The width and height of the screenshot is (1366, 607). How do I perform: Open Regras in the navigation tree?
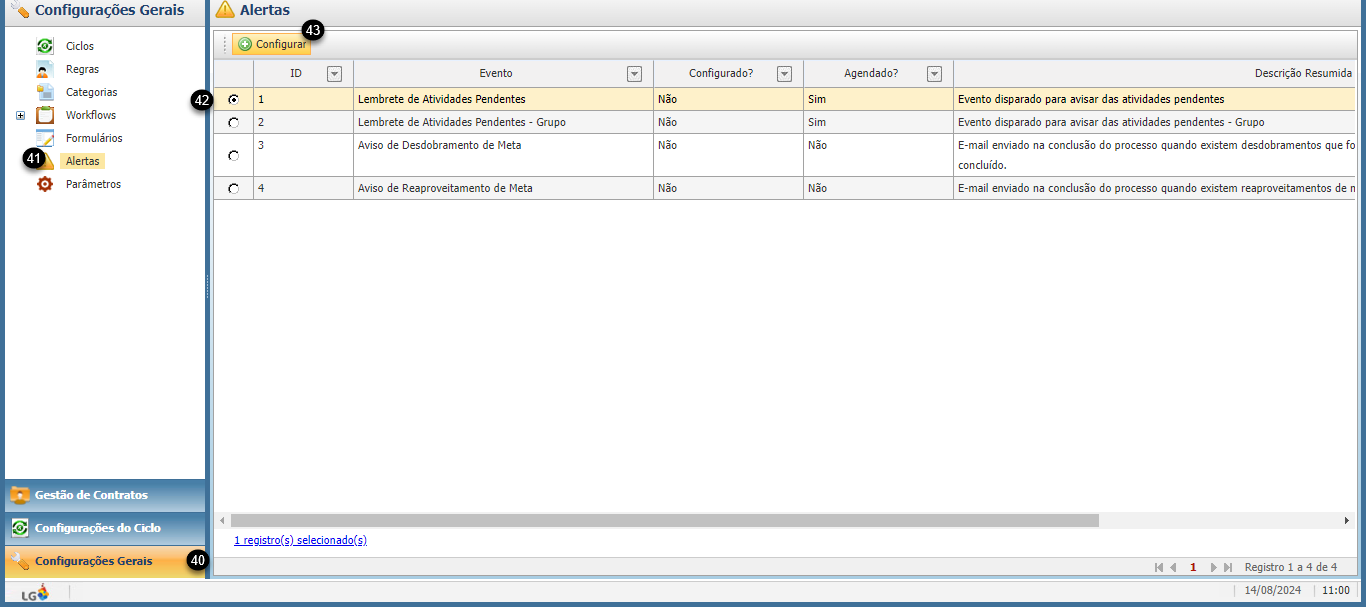coord(82,69)
